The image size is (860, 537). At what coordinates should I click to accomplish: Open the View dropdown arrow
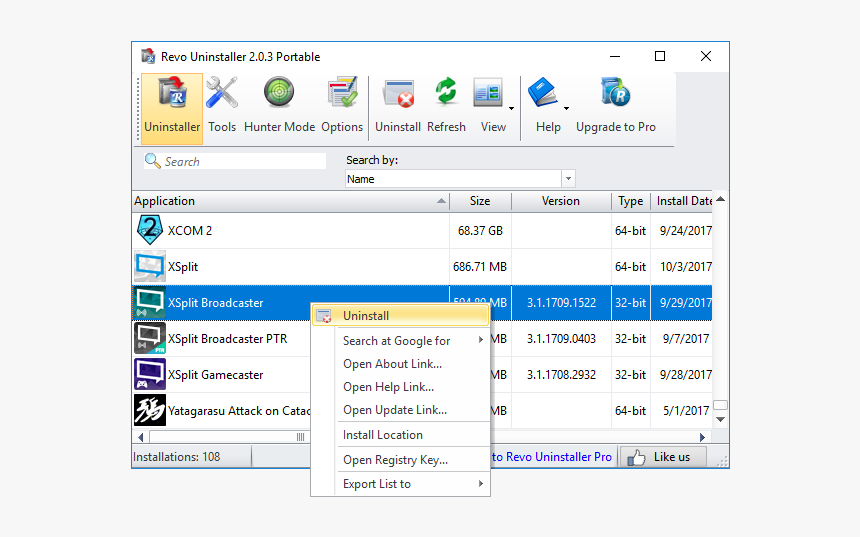[x=511, y=108]
